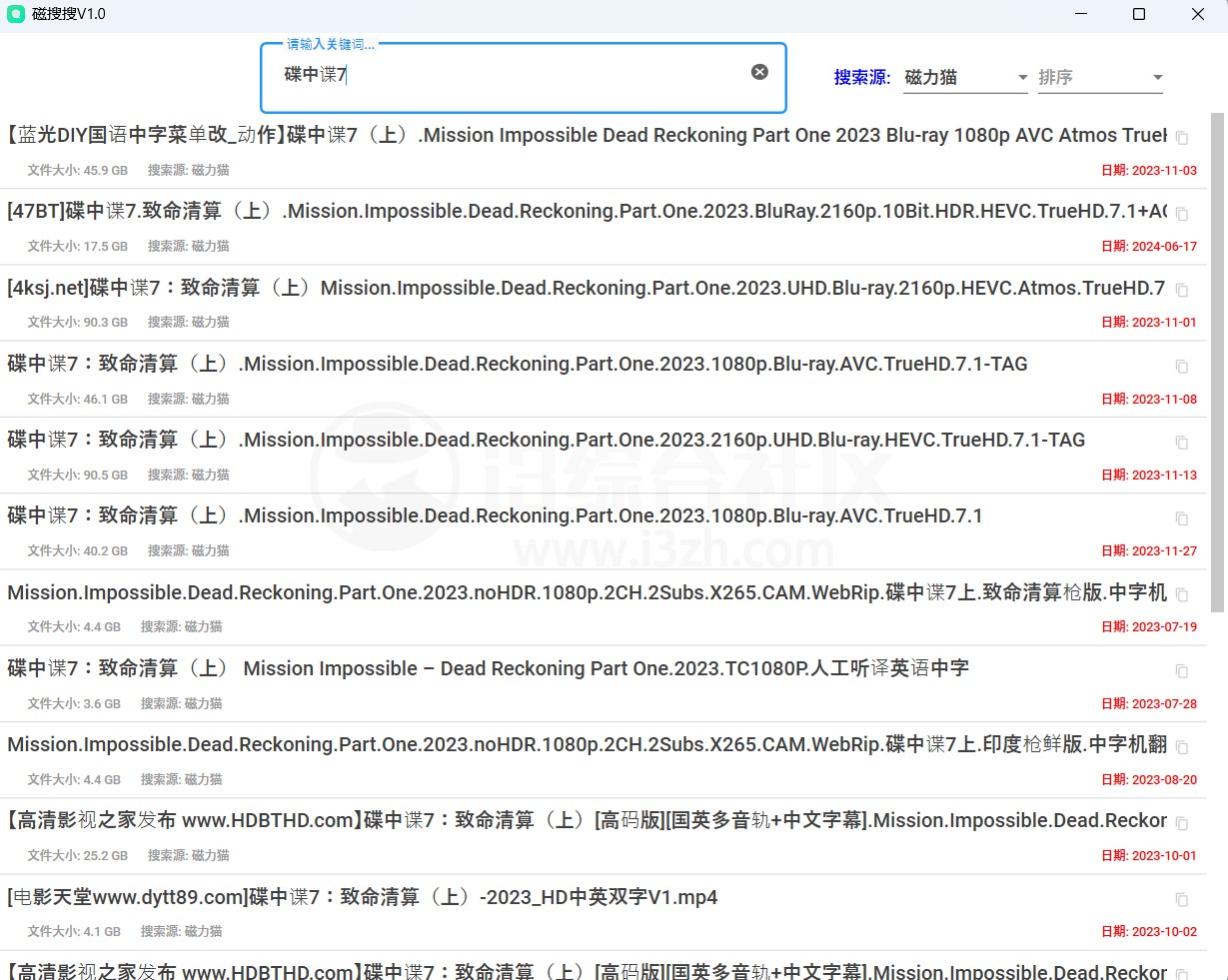
Task: Select the TC1080P.人工听译英语中字 result
Action: pos(489,668)
